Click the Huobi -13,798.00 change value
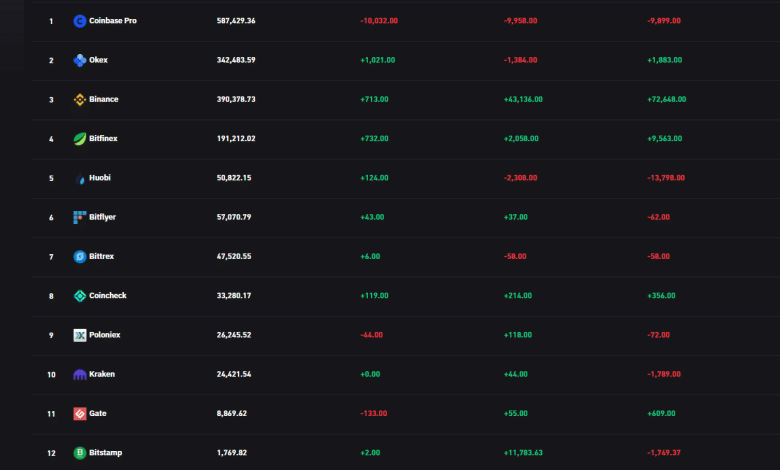 666,178
